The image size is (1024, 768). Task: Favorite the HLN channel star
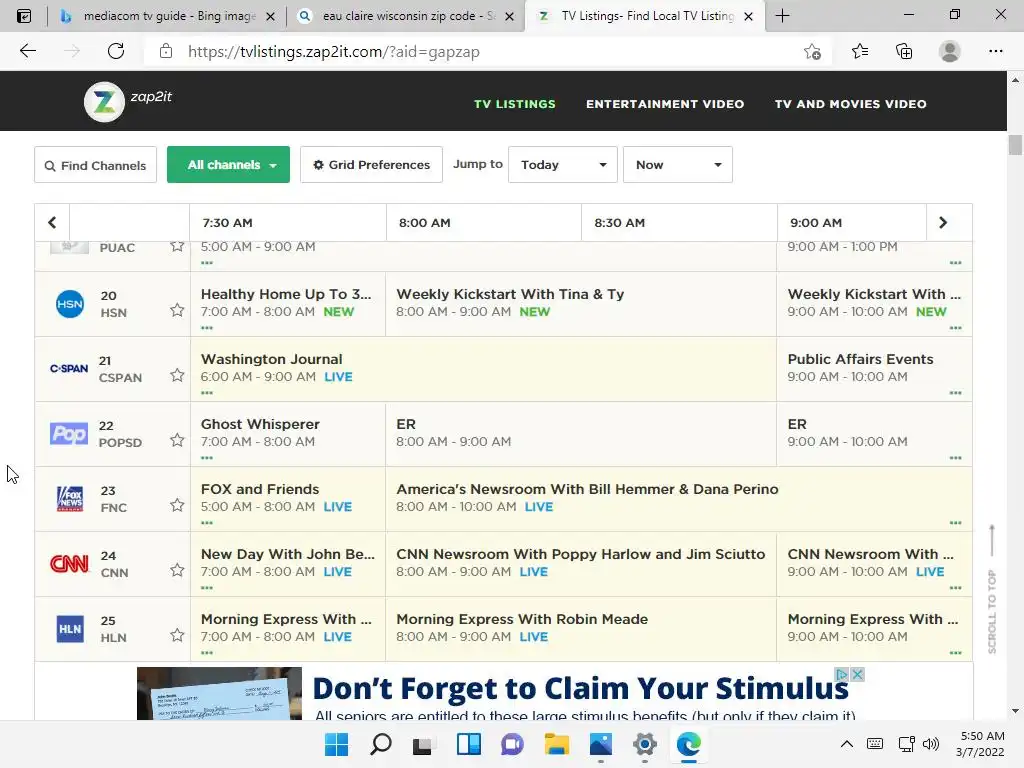point(177,635)
